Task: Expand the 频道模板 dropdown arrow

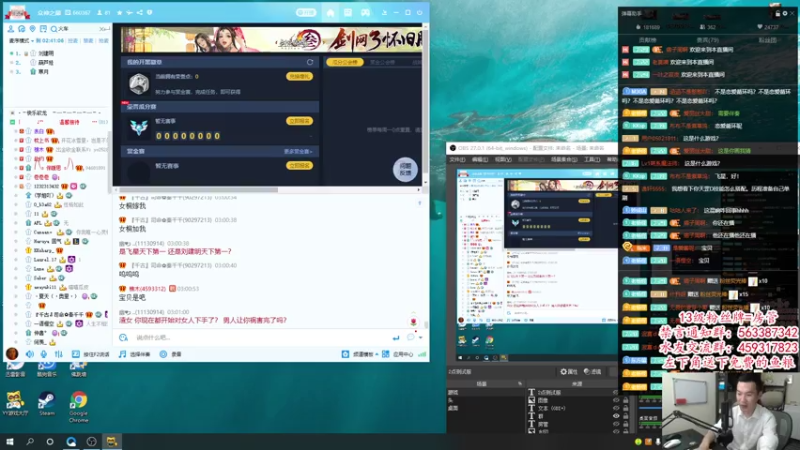Action: 377,354
